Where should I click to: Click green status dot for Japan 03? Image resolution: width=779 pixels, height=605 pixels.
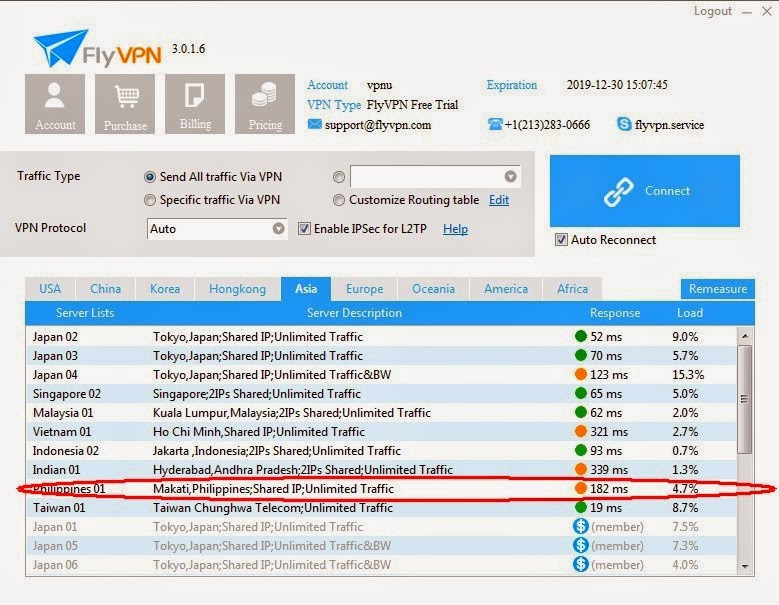point(581,355)
